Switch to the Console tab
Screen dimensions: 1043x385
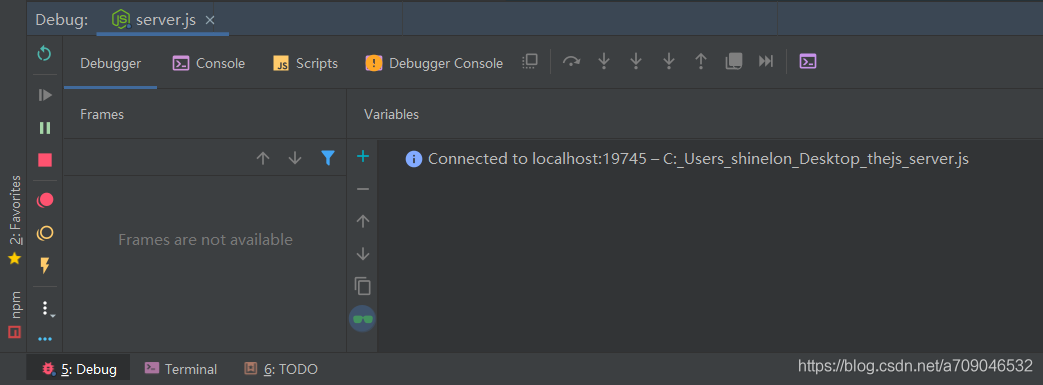pyautogui.click(x=209, y=63)
